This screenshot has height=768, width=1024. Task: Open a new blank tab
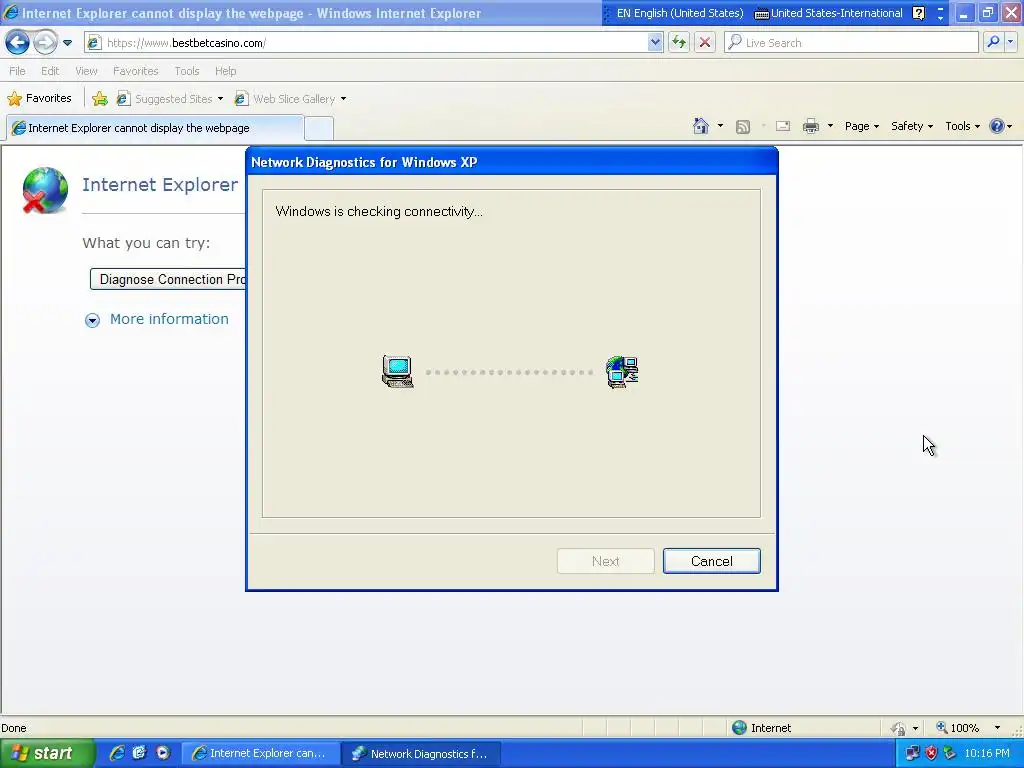pos(319,128)
